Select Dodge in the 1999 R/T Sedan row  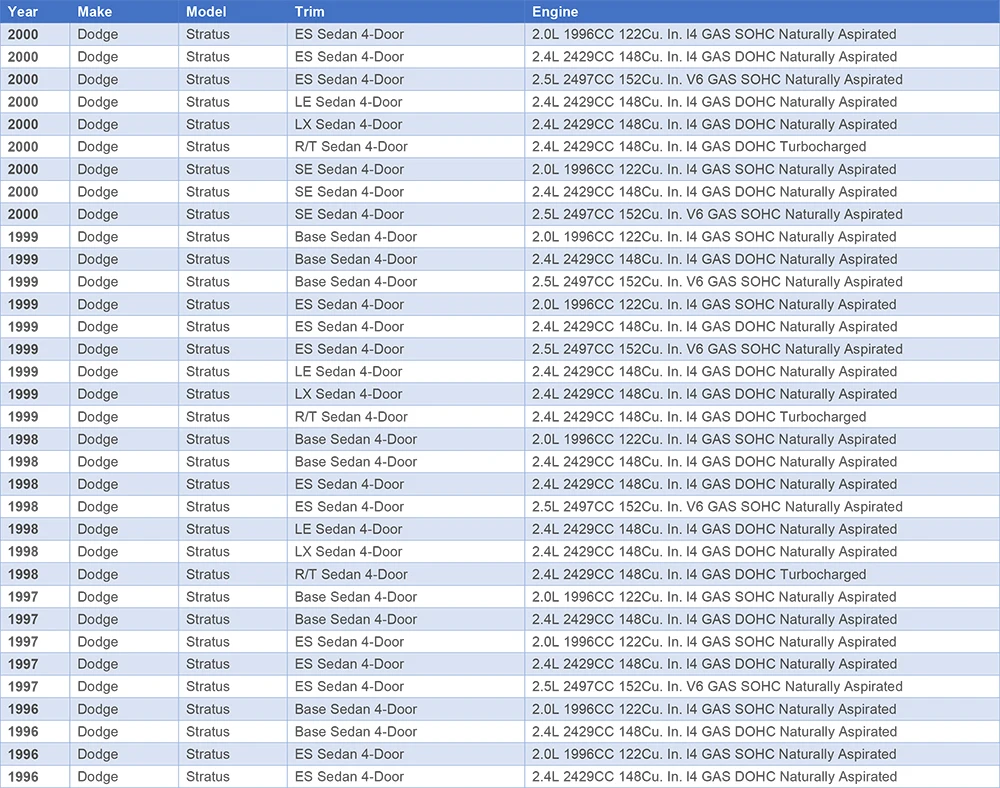[x=124, y=417]
